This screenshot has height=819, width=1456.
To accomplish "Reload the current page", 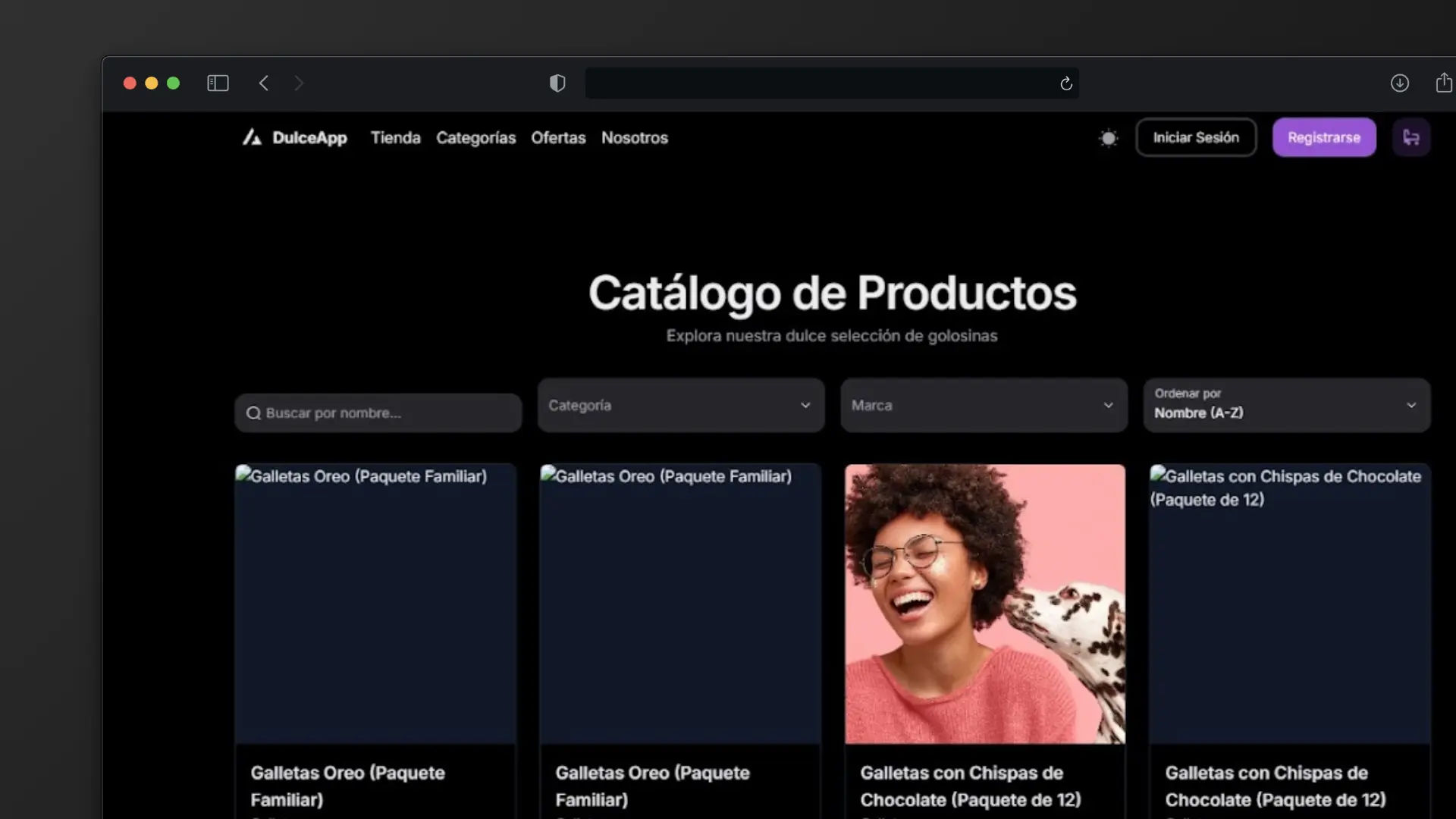I will (1065, 83).
